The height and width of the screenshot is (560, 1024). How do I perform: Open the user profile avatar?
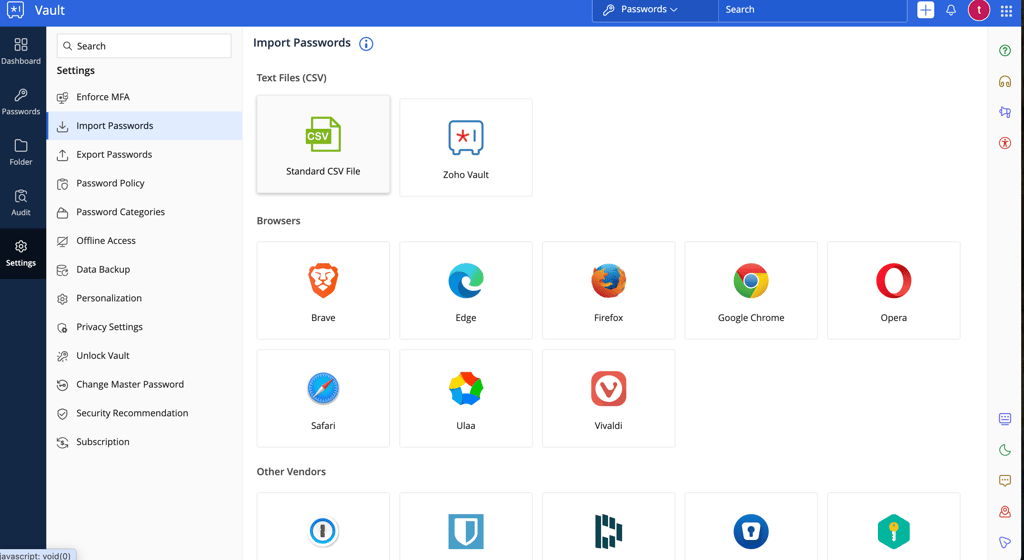coord(978,10)
